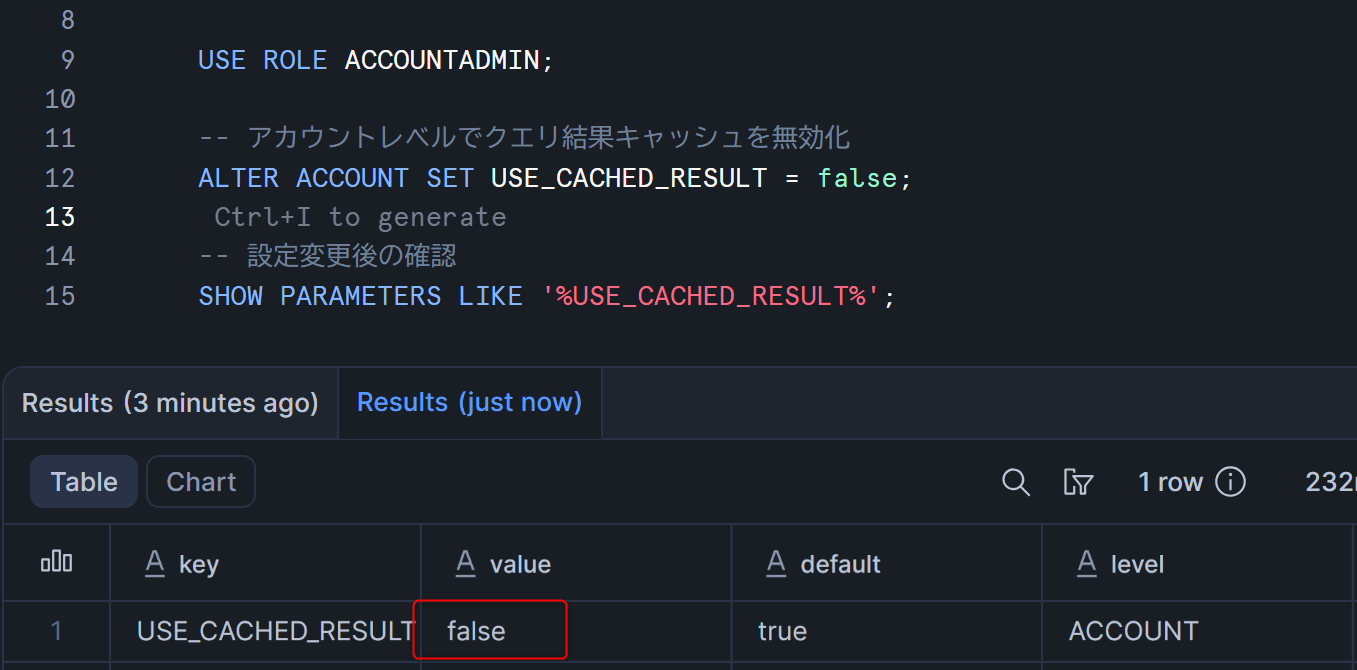This screenshot has height=670, width=1357.
Task: Open the results search icon
Action: click(x=1015, y=482)
